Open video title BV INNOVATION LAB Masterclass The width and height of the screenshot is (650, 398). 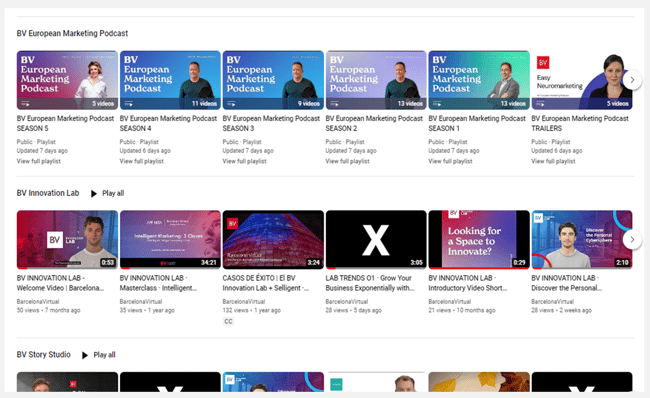(x=158, y=283)
